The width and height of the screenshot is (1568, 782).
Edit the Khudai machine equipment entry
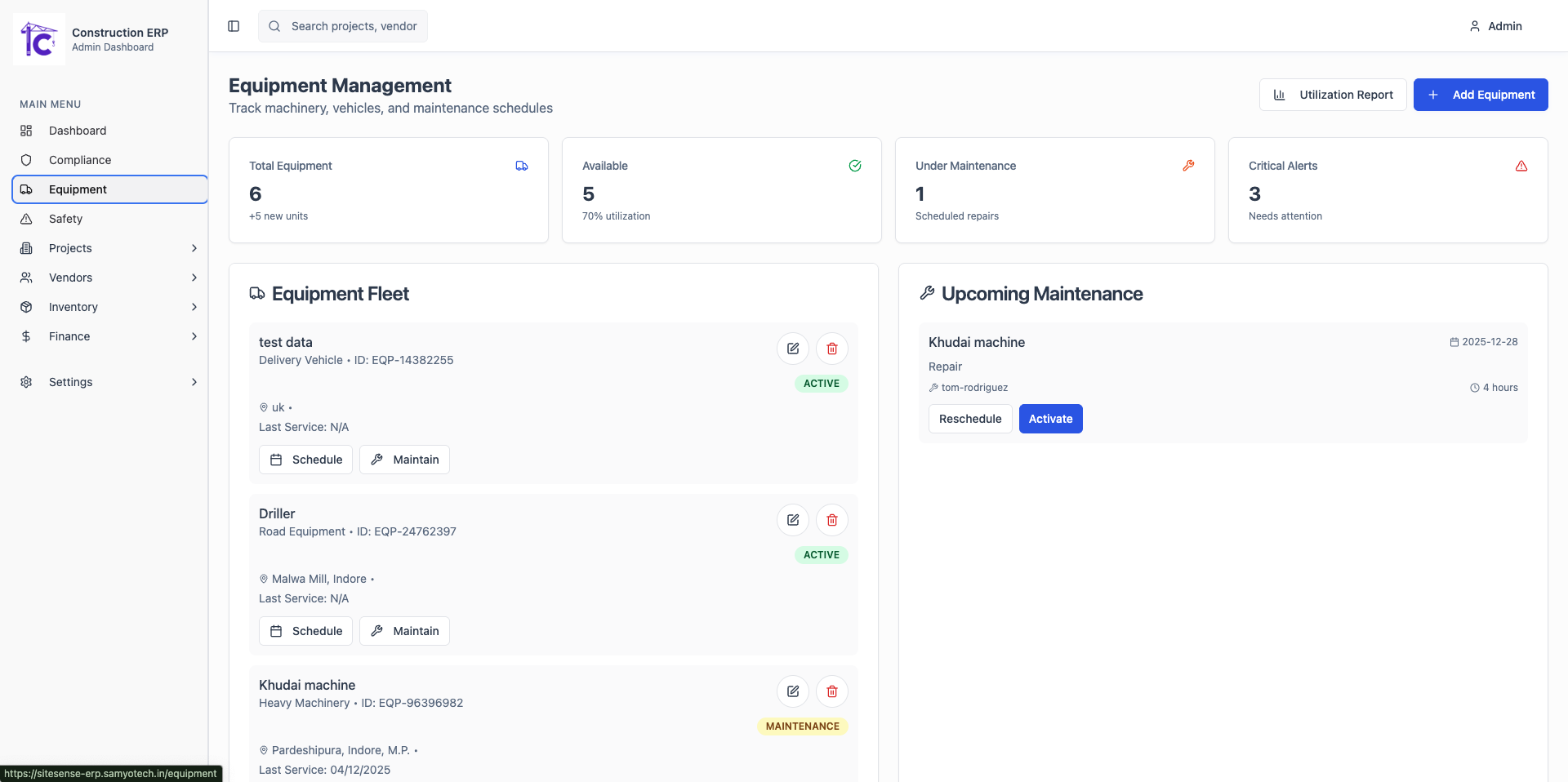(792, 691)
